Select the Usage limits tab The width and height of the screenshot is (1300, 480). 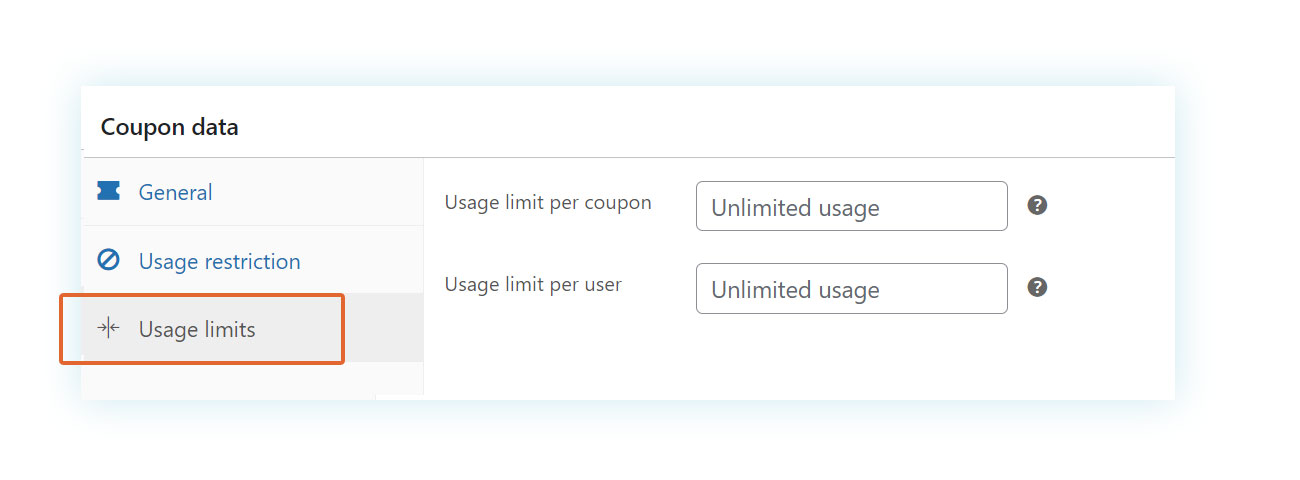click(x=252, y=328)
